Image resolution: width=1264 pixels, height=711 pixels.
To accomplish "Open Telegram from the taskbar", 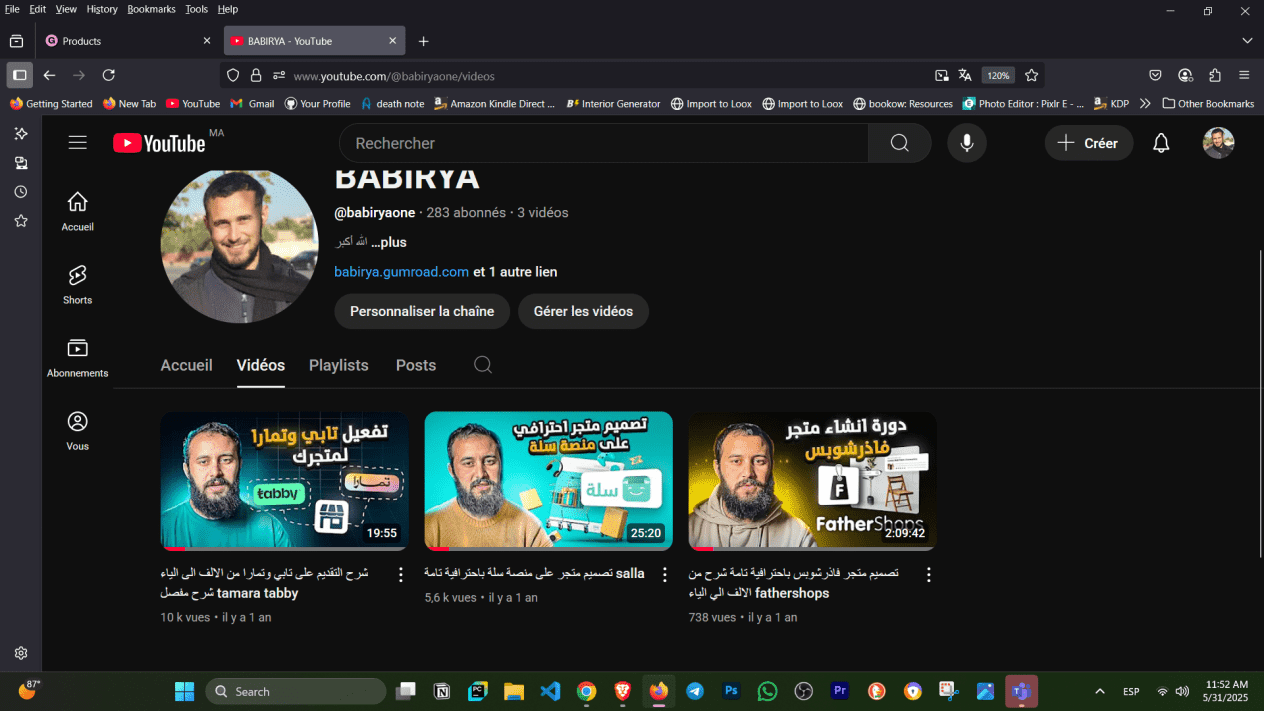I will [x=694, y=691].
